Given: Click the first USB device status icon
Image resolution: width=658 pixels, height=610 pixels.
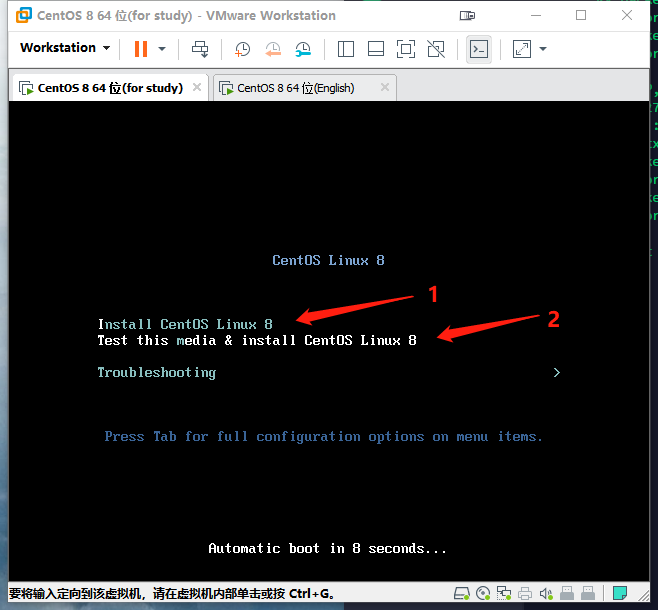Looking at the screenshot, I should coord(567,593).
